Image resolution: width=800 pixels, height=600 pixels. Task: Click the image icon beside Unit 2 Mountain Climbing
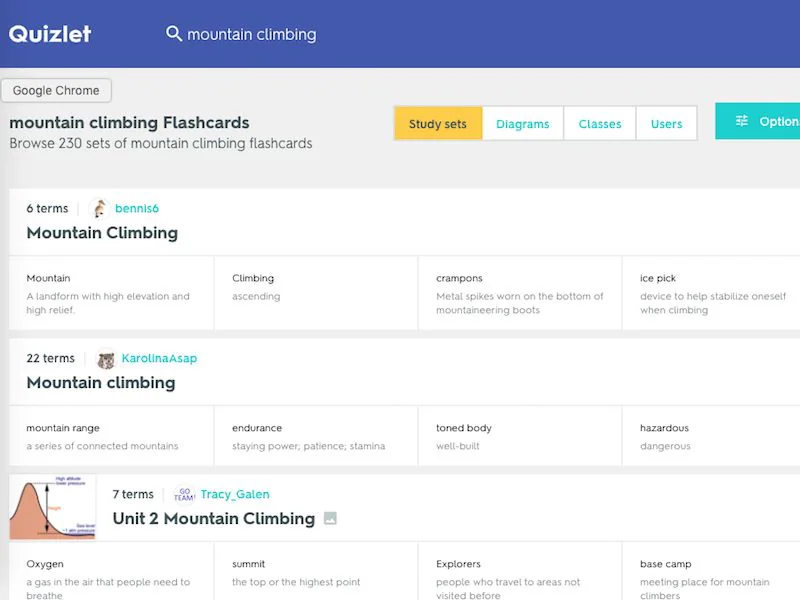[331, 518]
